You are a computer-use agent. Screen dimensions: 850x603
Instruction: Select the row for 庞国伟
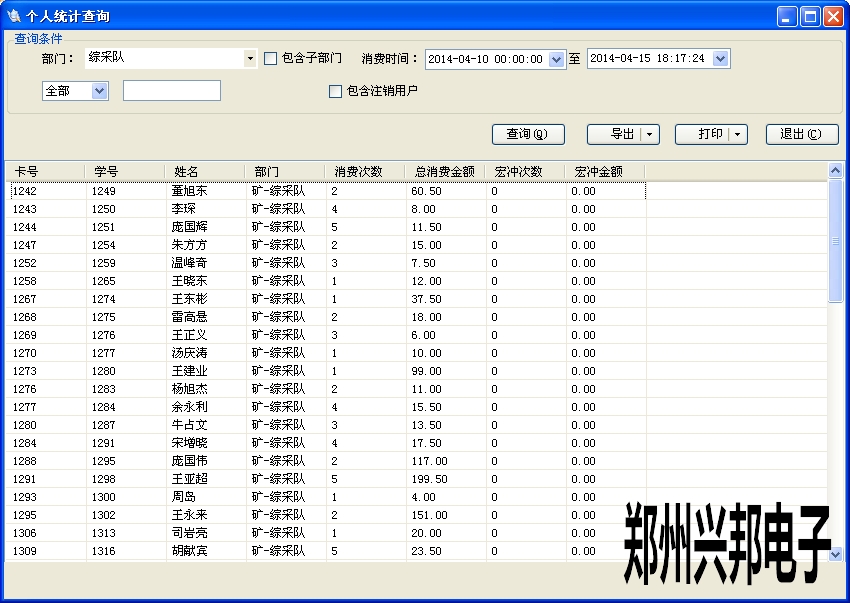click(x=326, y=461)
